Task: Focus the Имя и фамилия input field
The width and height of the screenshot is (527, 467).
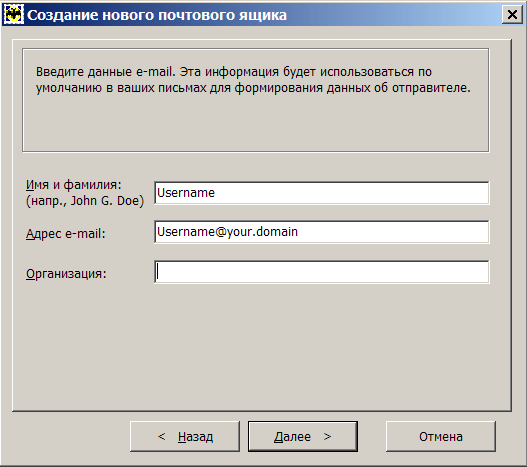Action: point(322,193)
